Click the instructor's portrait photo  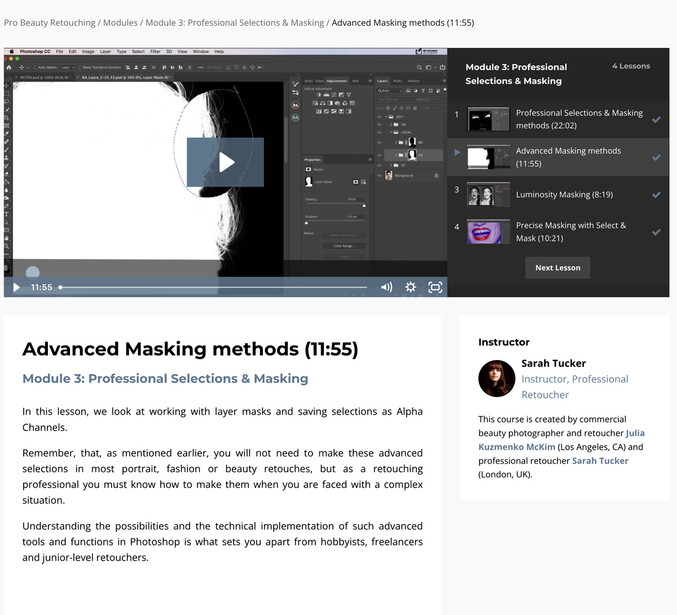(x=497, y=378)
